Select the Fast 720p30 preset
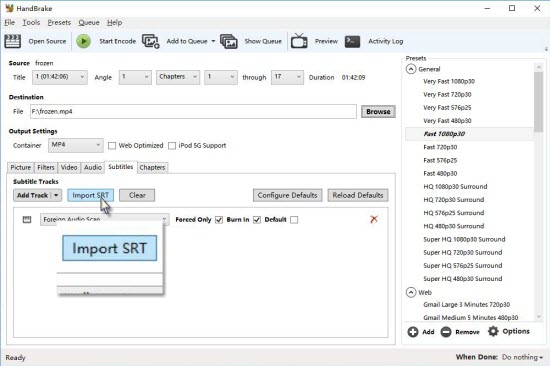Image resolution: width=550 pixels, height=366 pixels. tap(440, 147)
